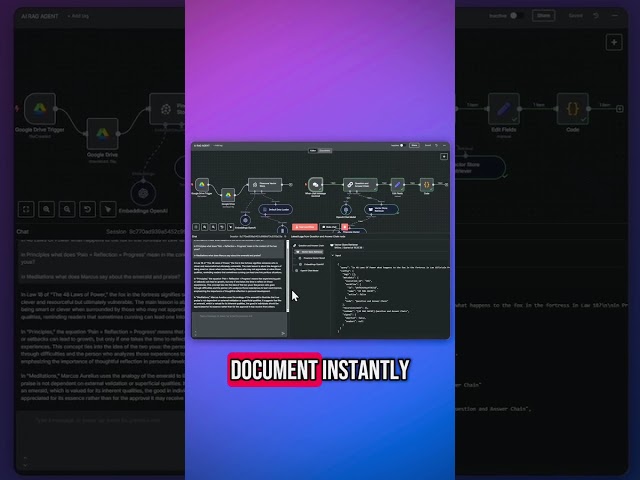Screen dimensions: 640x480
Task: Select the Edit Fields pencil node in center window
Action: pyautogui.click(x=398, y=184)
